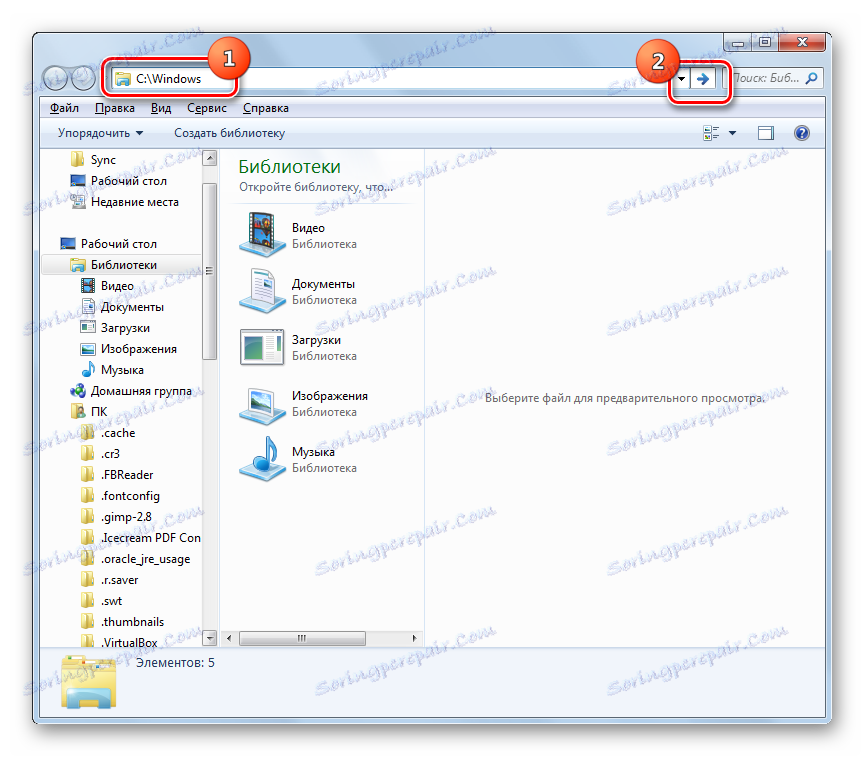Toggle the preview pane button

(x=766, y=133)
